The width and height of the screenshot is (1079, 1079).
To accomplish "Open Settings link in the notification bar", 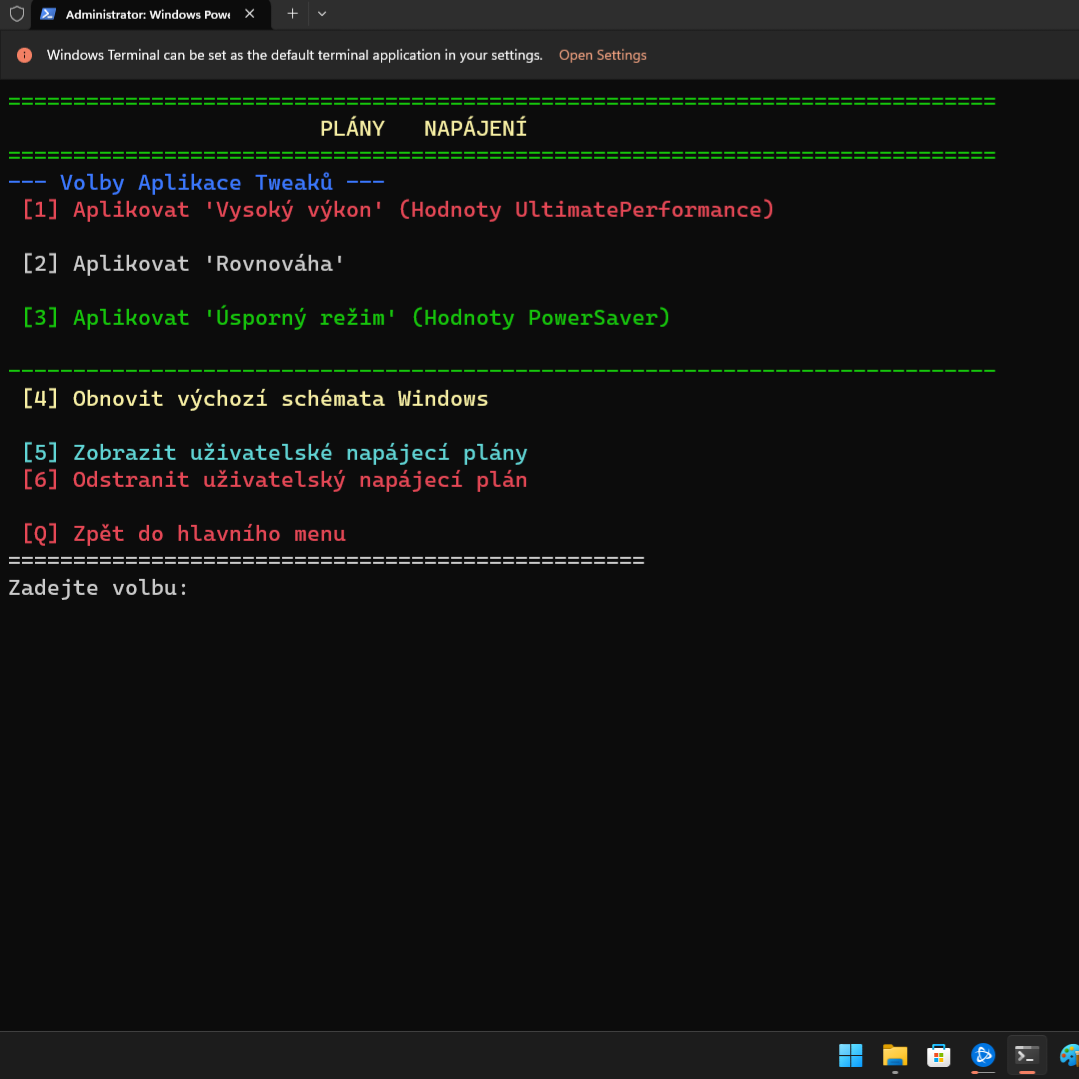I will click(x=602, y=56).
